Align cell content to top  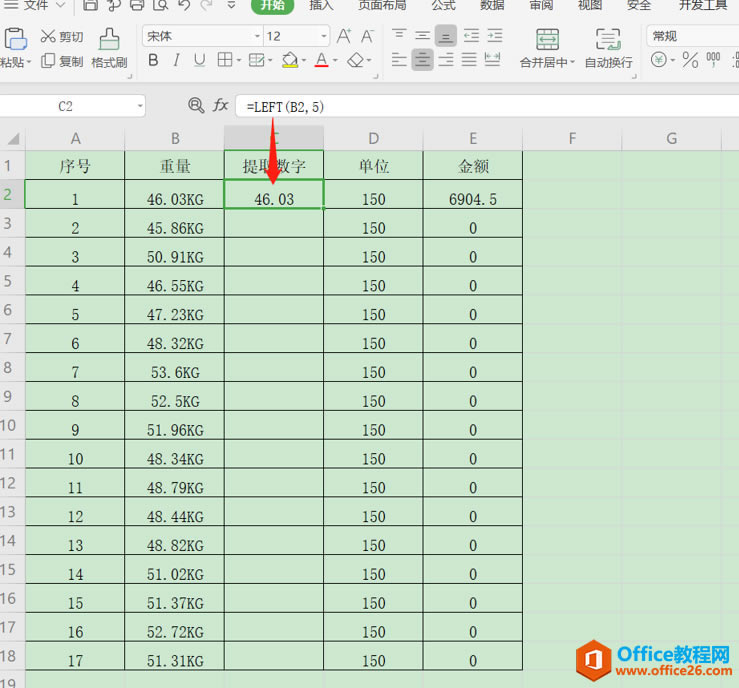click(x=399, y=36)
